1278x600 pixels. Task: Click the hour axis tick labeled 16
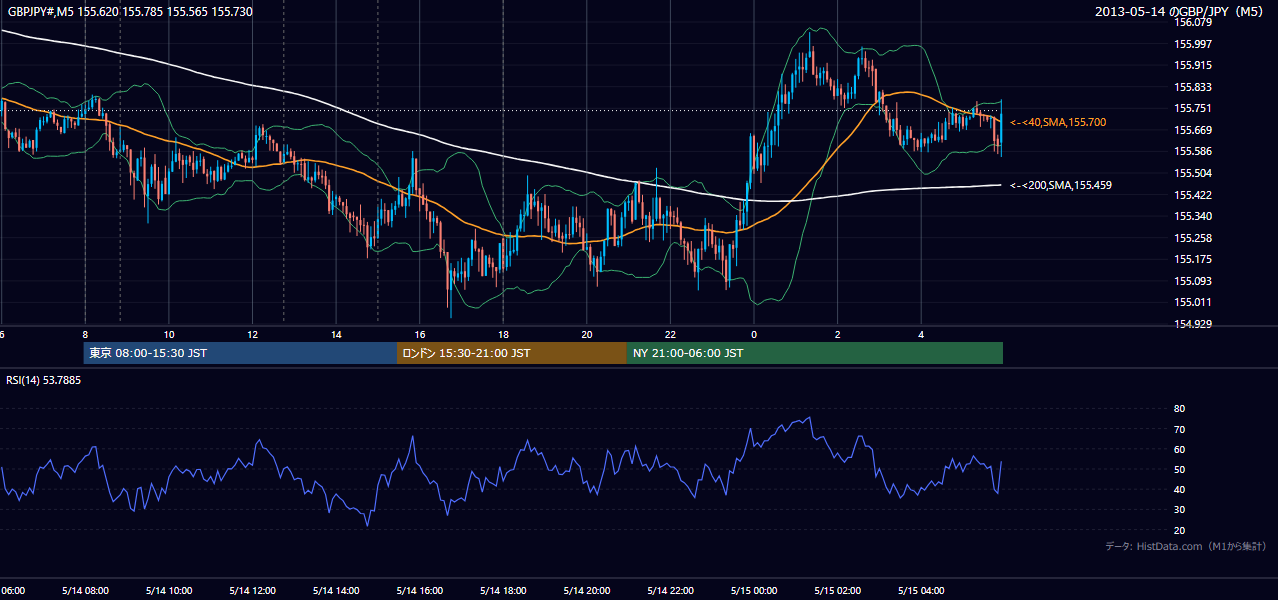(420, 335)
